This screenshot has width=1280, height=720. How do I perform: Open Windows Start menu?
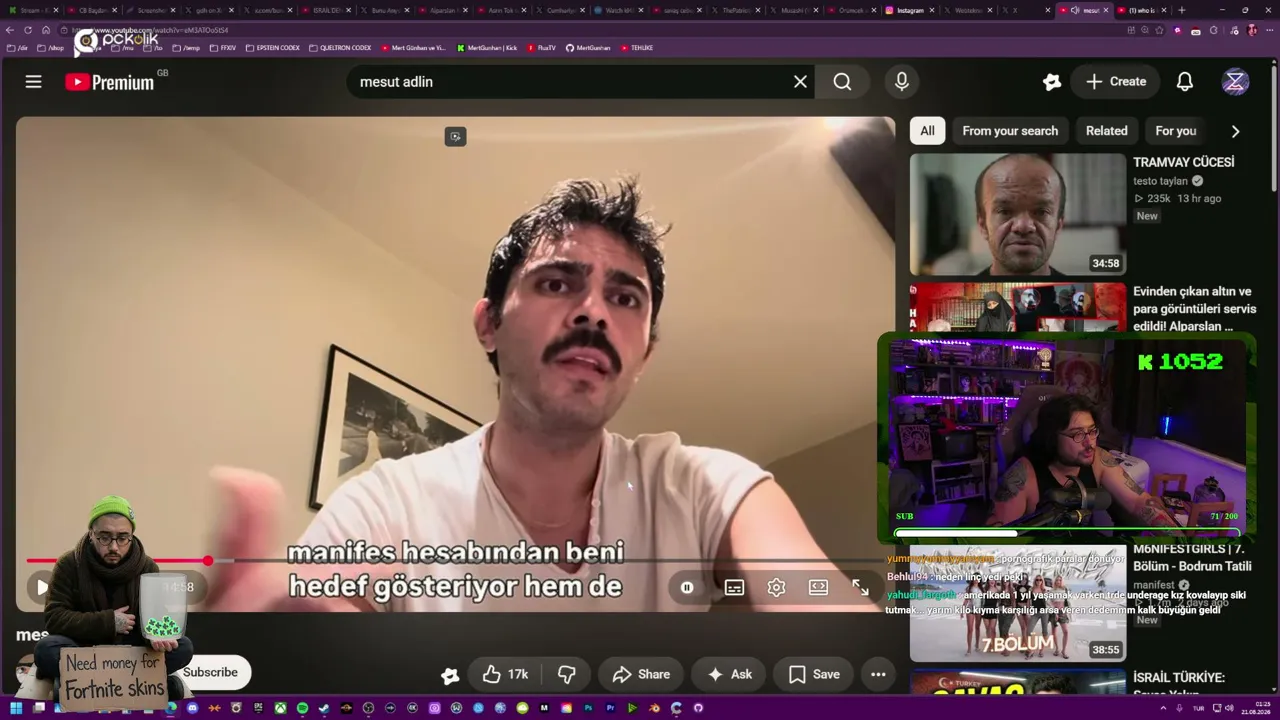[x=15, y=708]
